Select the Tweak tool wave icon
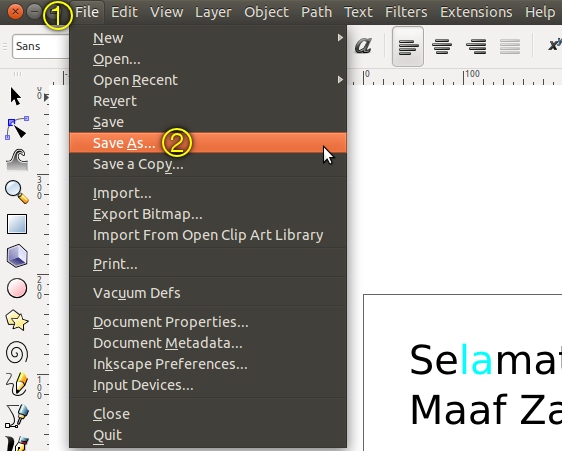The height and width of the screenshot is (451, 562). (x=17, y=160)
